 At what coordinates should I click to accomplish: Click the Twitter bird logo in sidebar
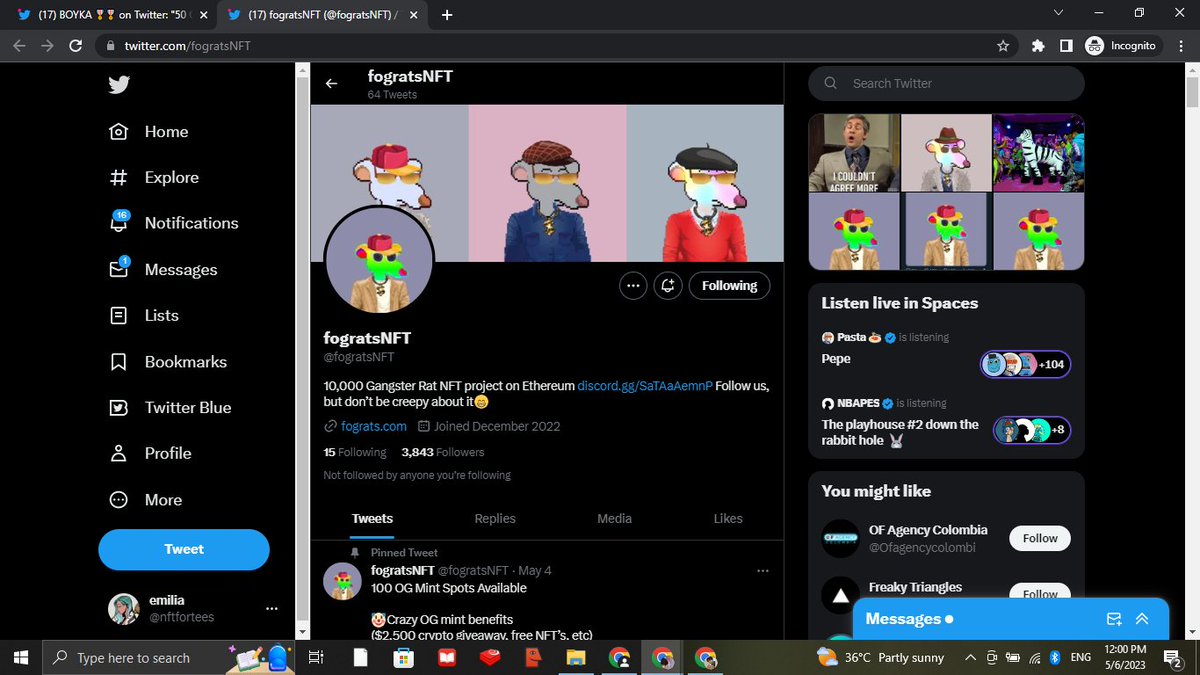point(119,85)
